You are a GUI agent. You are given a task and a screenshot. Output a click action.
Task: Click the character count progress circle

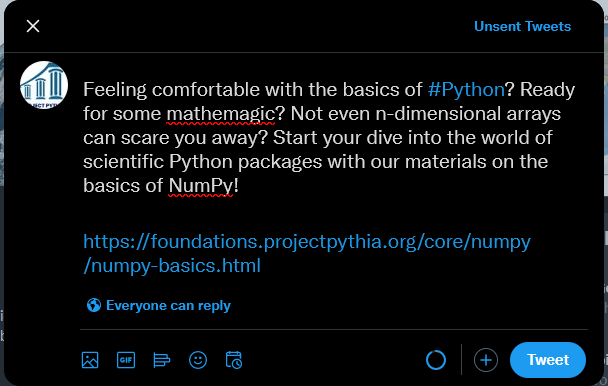[436, 360]
